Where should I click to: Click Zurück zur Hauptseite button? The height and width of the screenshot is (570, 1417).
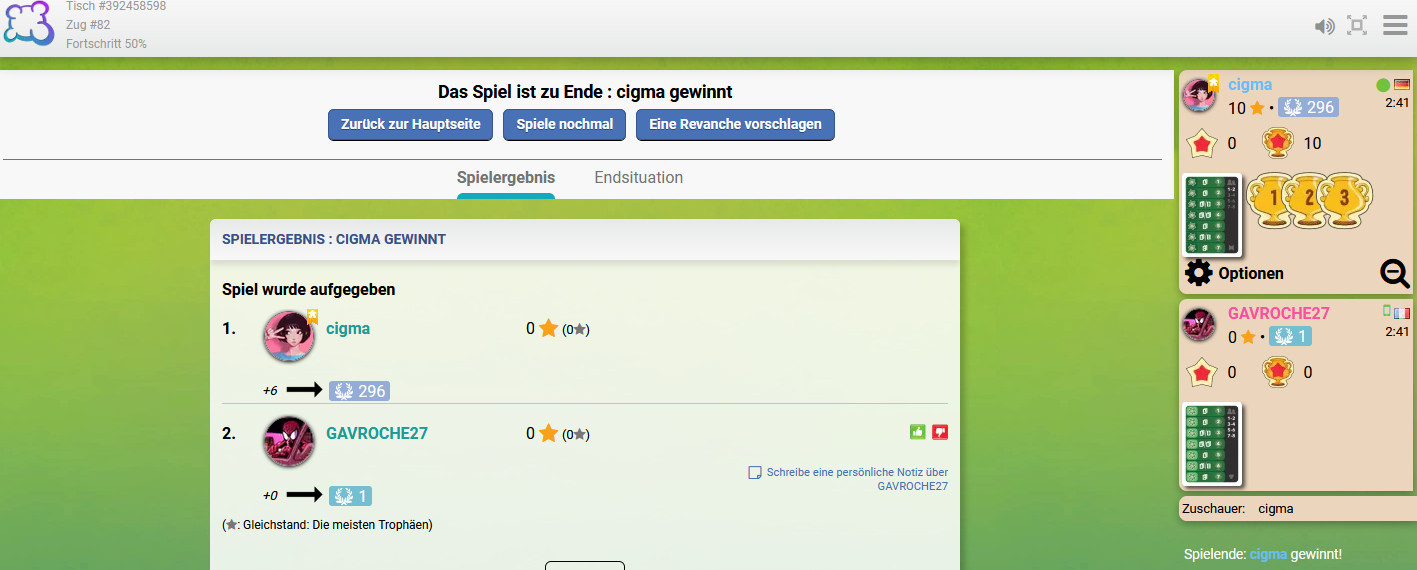point(411,125)
